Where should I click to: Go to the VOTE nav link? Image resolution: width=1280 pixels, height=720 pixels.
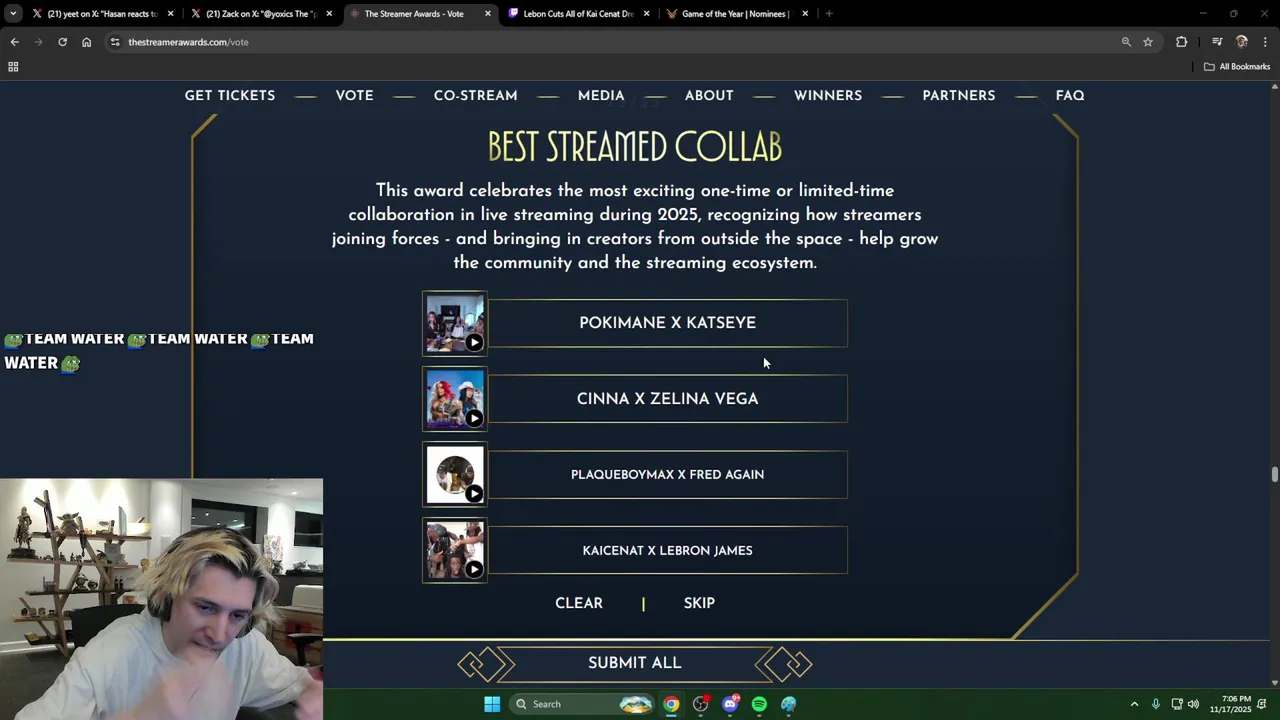point(354,95)
